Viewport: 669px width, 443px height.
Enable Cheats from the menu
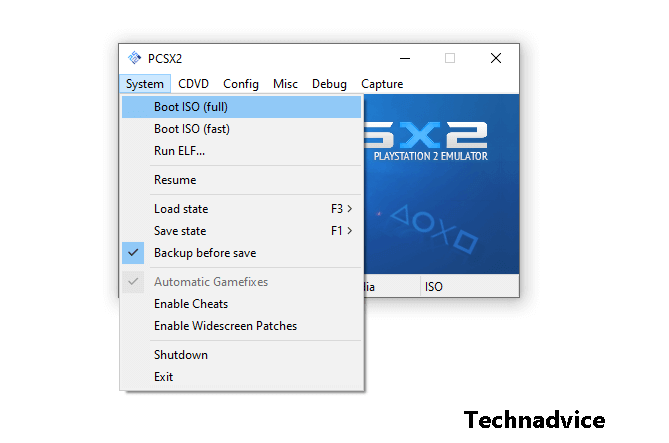[241, 304]
